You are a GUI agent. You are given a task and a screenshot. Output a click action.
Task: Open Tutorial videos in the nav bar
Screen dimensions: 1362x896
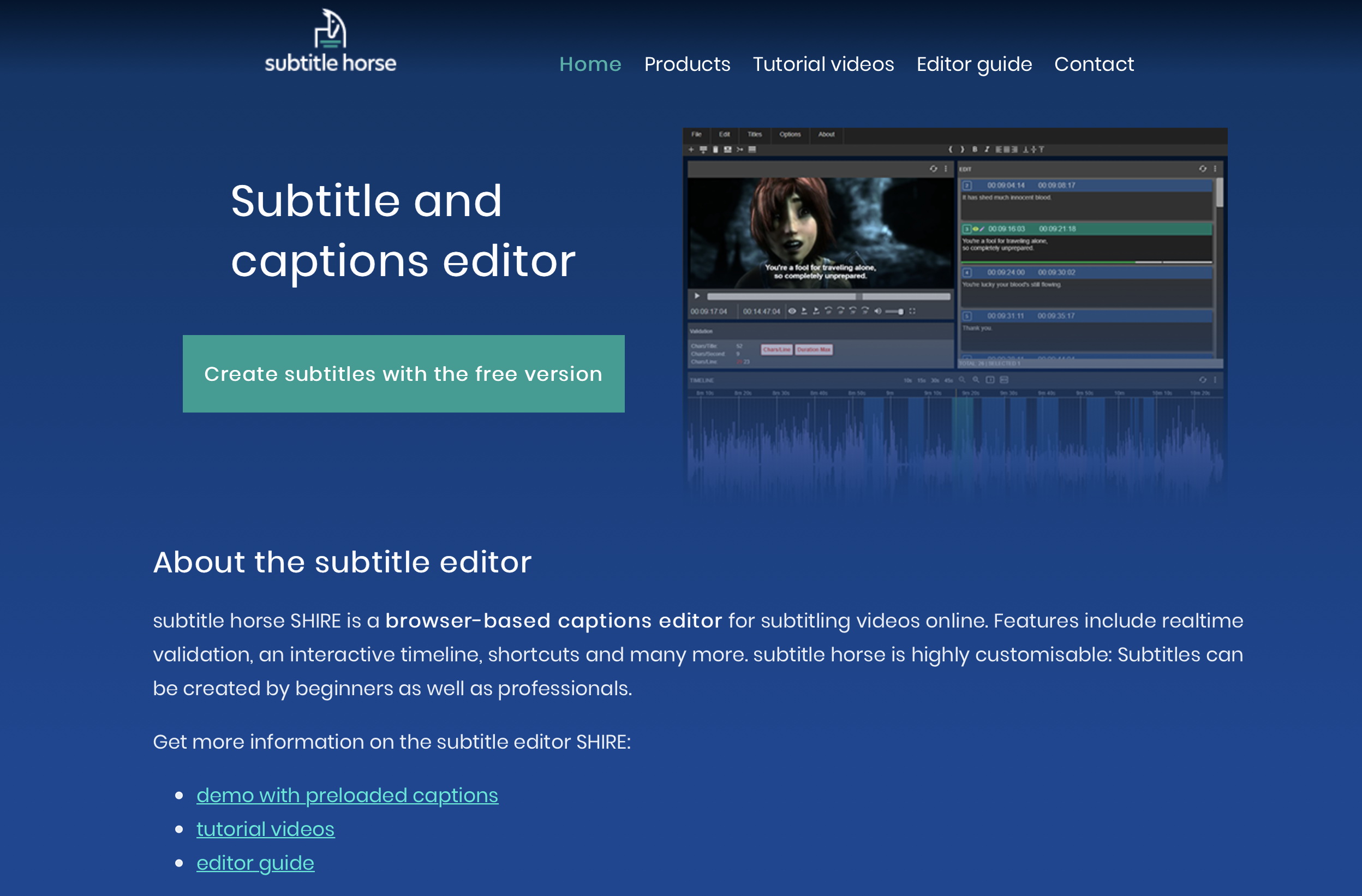(823, 64)
